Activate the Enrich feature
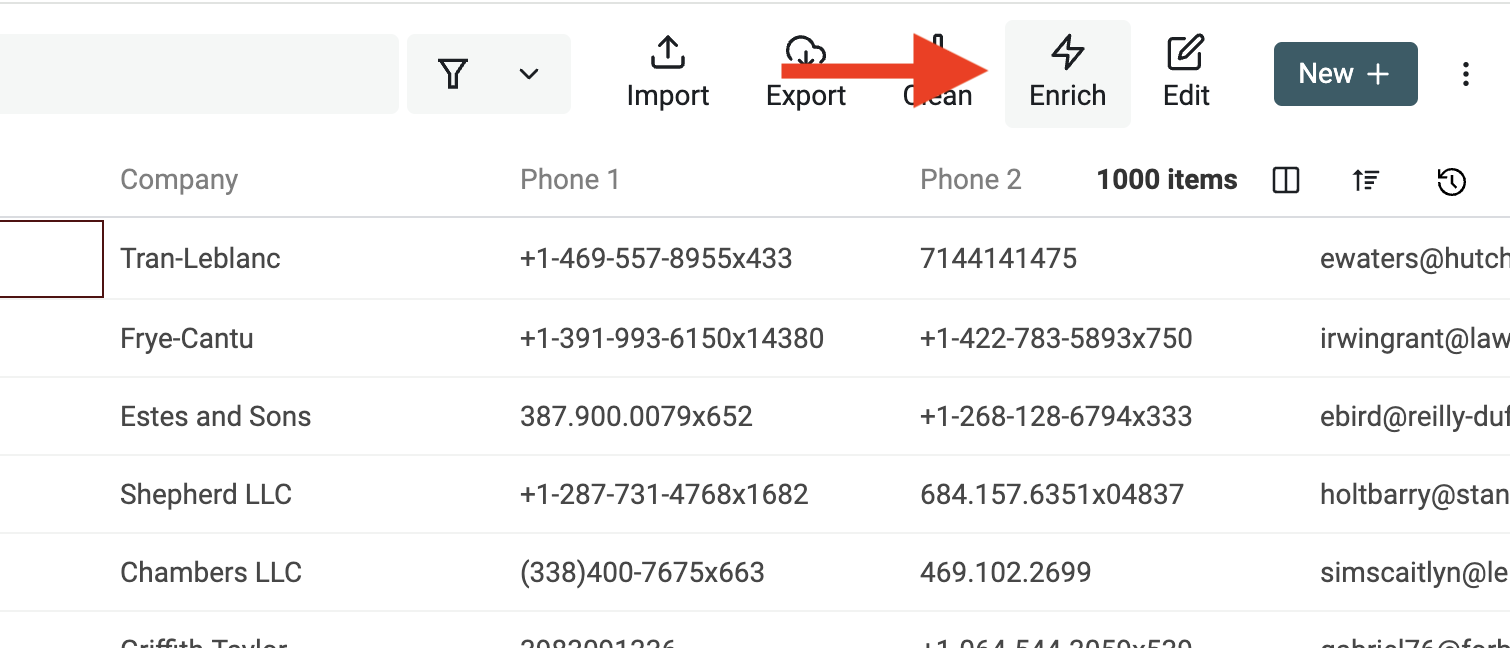1510x648 pixels. click(1066, 73)
